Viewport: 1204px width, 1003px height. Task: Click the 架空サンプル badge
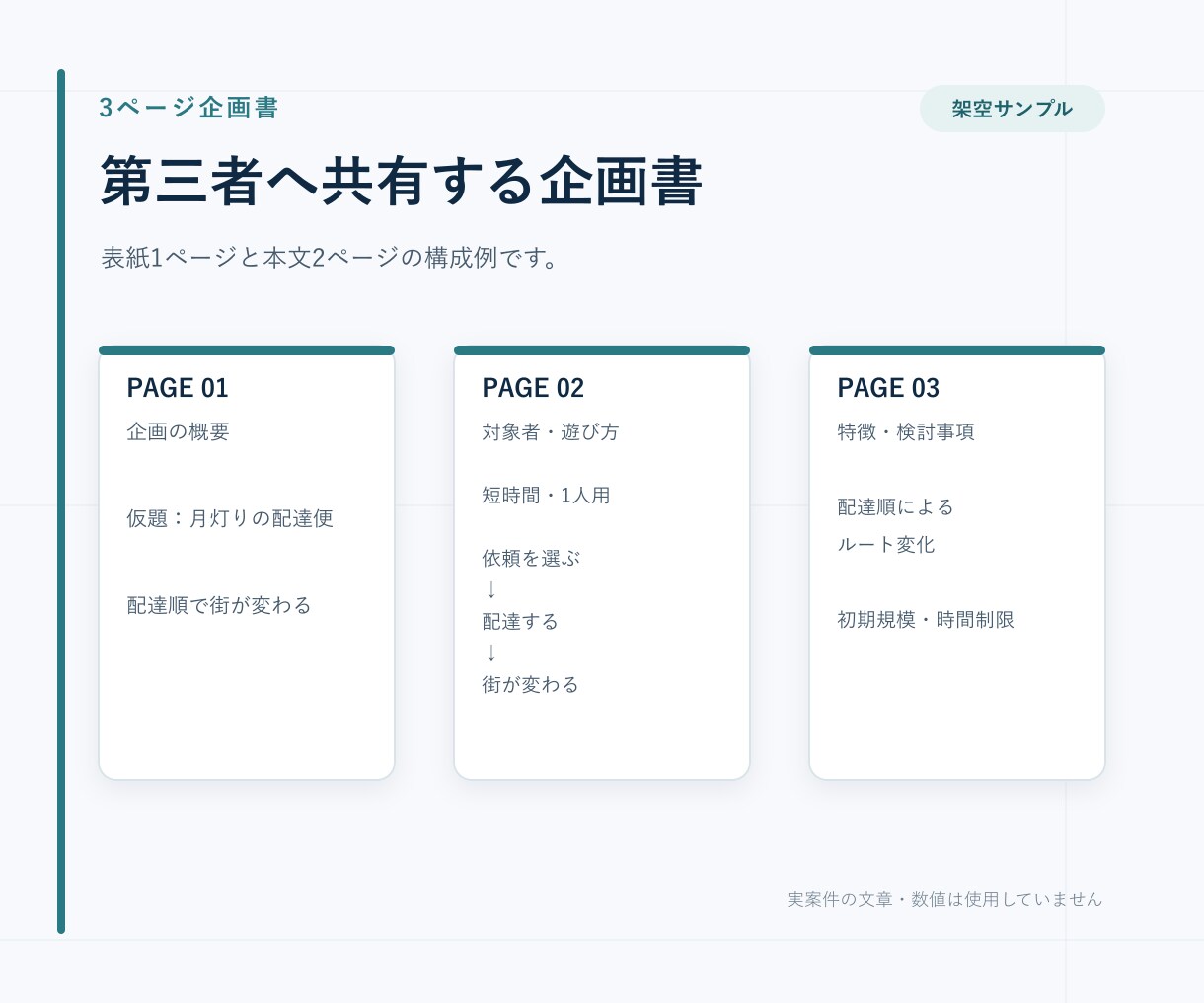[x=1012, y=109]
